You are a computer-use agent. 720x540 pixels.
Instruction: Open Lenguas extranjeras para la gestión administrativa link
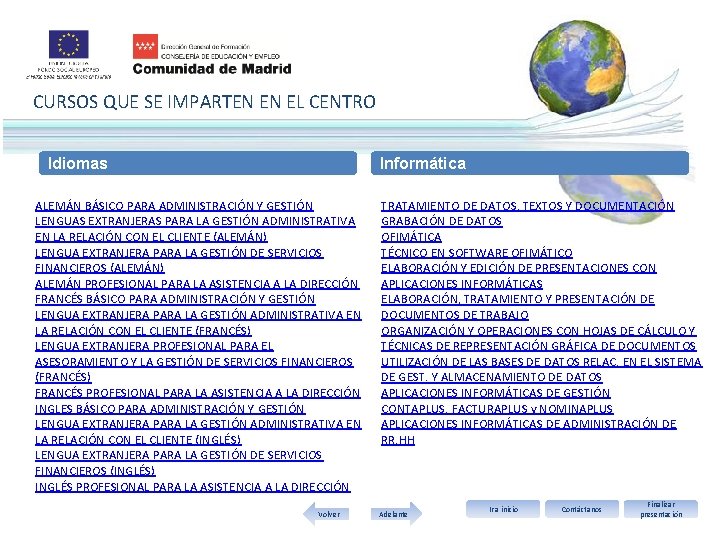[195, 229]
